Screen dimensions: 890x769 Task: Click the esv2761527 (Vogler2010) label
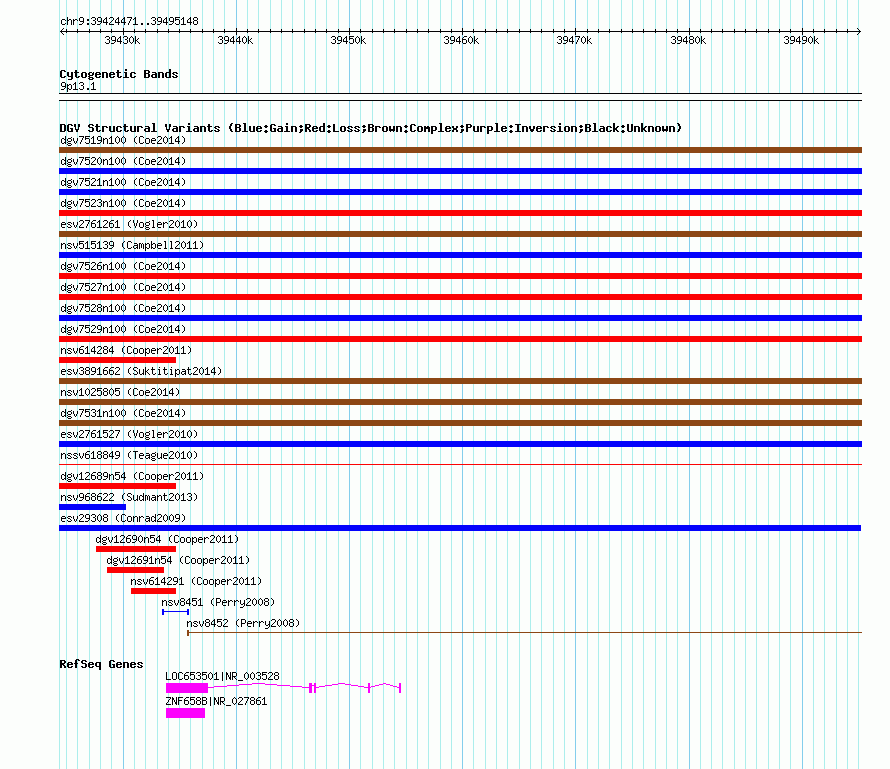point(129,434)
